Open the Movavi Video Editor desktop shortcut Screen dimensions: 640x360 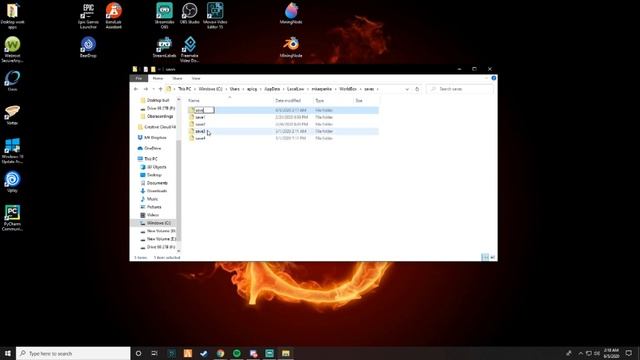click(x=215, y=16)
